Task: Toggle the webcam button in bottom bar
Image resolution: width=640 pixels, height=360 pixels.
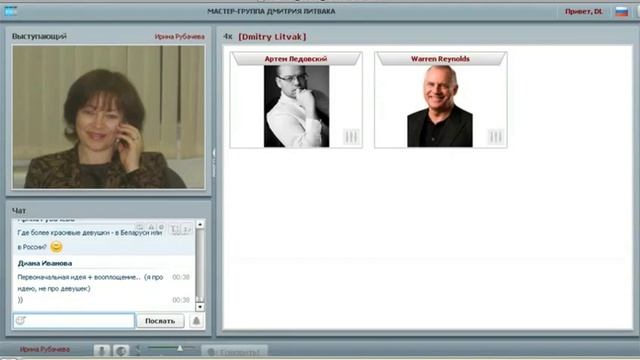Action: [x=121, y=351]
